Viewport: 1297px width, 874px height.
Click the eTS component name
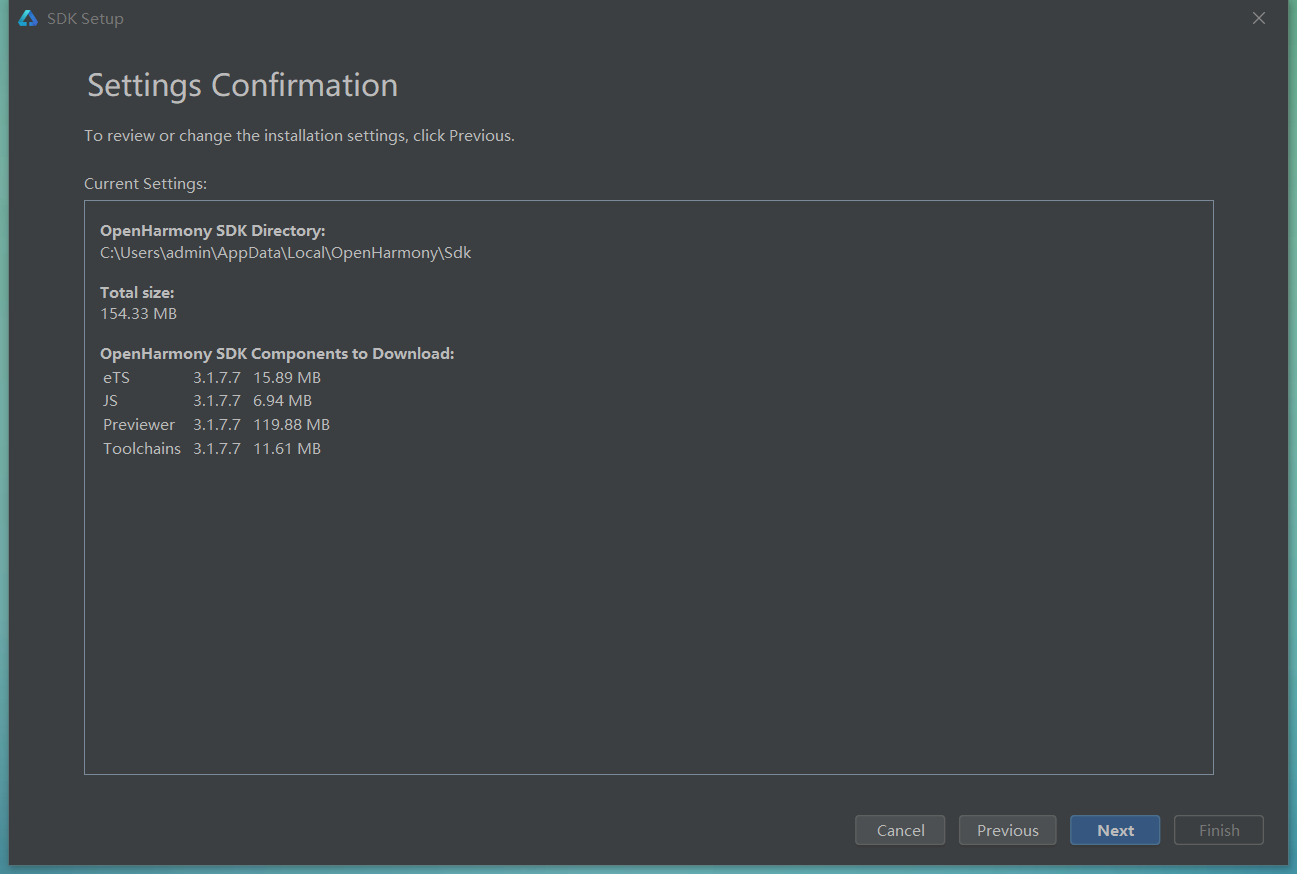116,378
